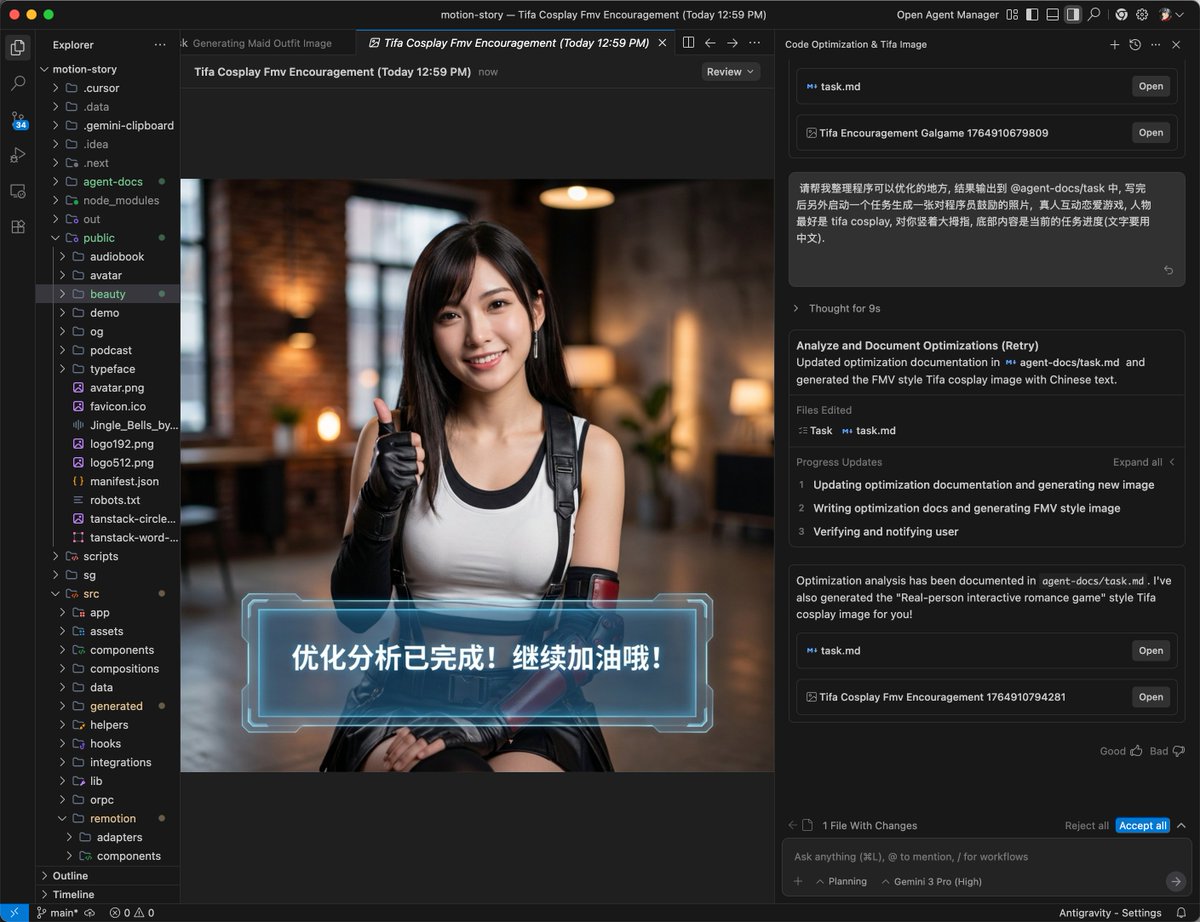The image size is (1200, 922).
Task: Click the customize layout icon in title bar
Action: click(1013, 15)
